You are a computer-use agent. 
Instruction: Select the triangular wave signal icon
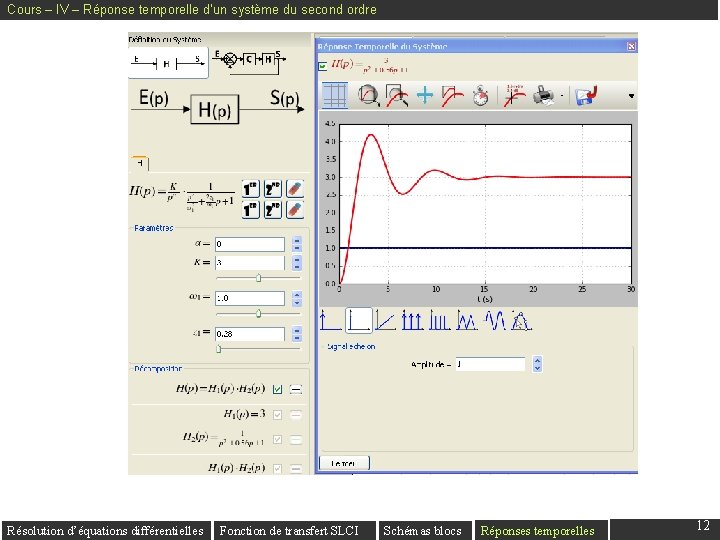click(x=467, y=320)
